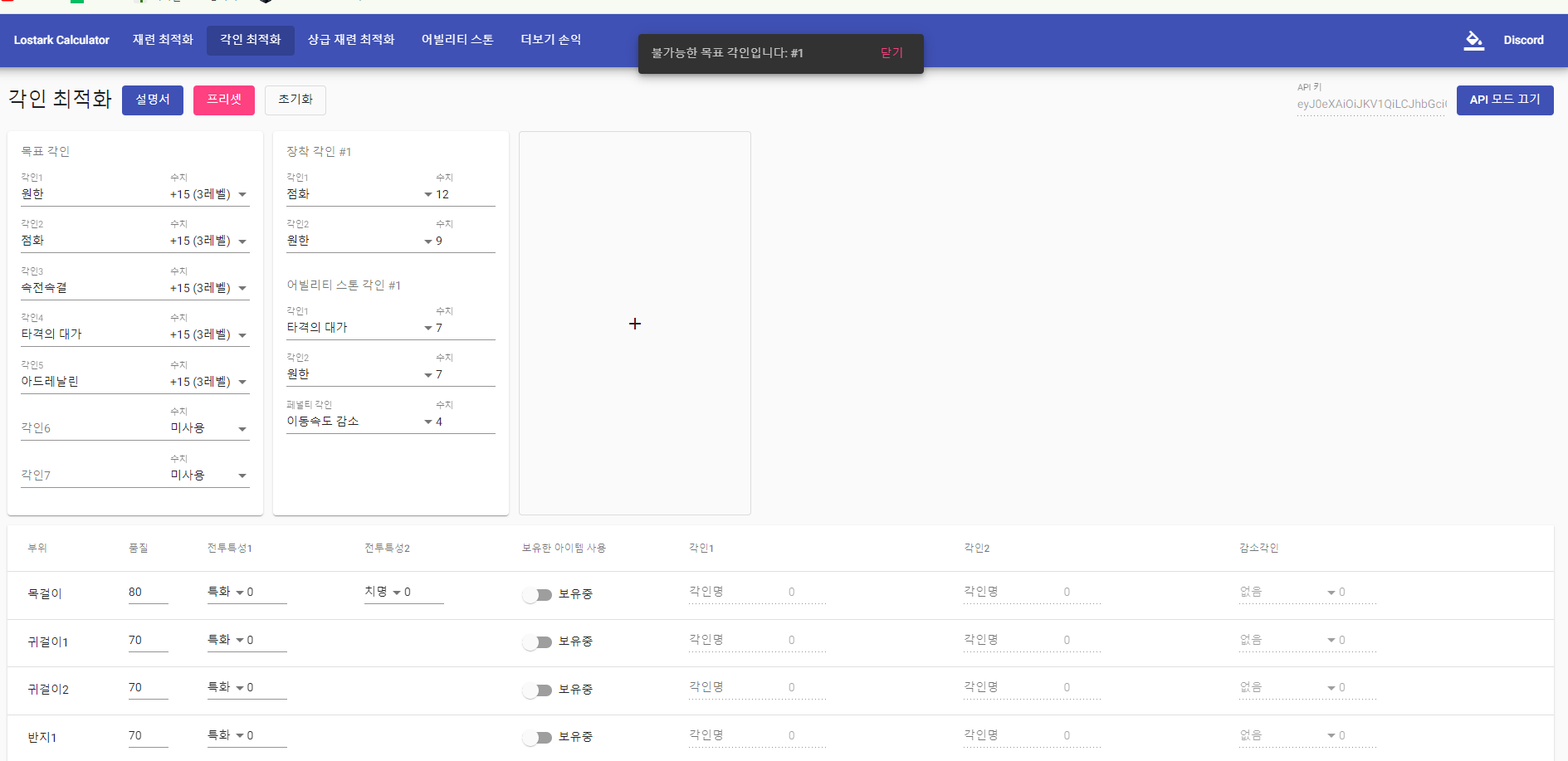Toggle the 보유중 switch for 목걸이
Viewport: 1568px width, 761px height.
[x=537, y=594]
